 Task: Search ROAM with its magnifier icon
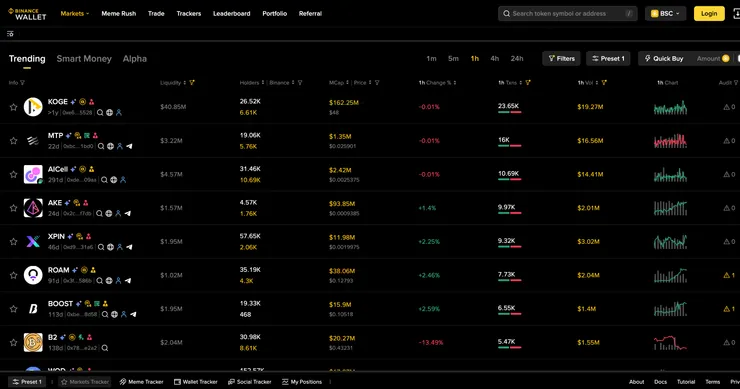(x=100, y=281)
